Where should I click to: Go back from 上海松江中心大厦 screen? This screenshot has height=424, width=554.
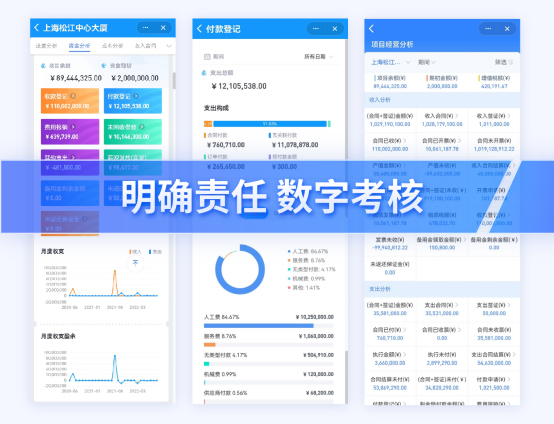(x=36, y=28)
